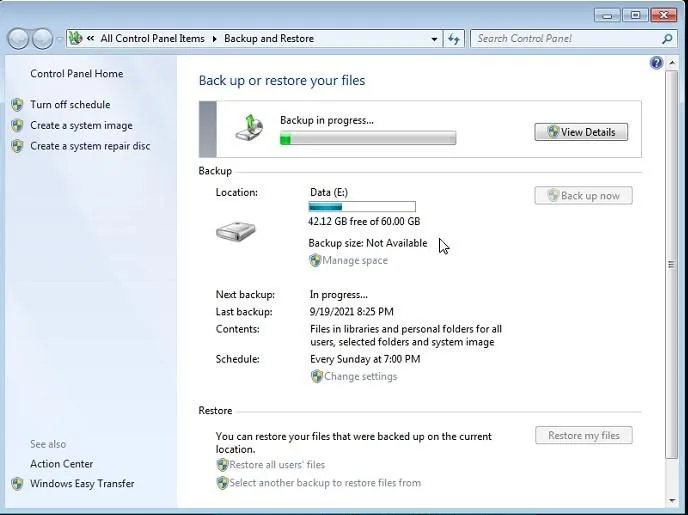Screen dimensions: 688x515
Task: Open the address bar history dropdown arrow
Action: (x=434, y=39)
